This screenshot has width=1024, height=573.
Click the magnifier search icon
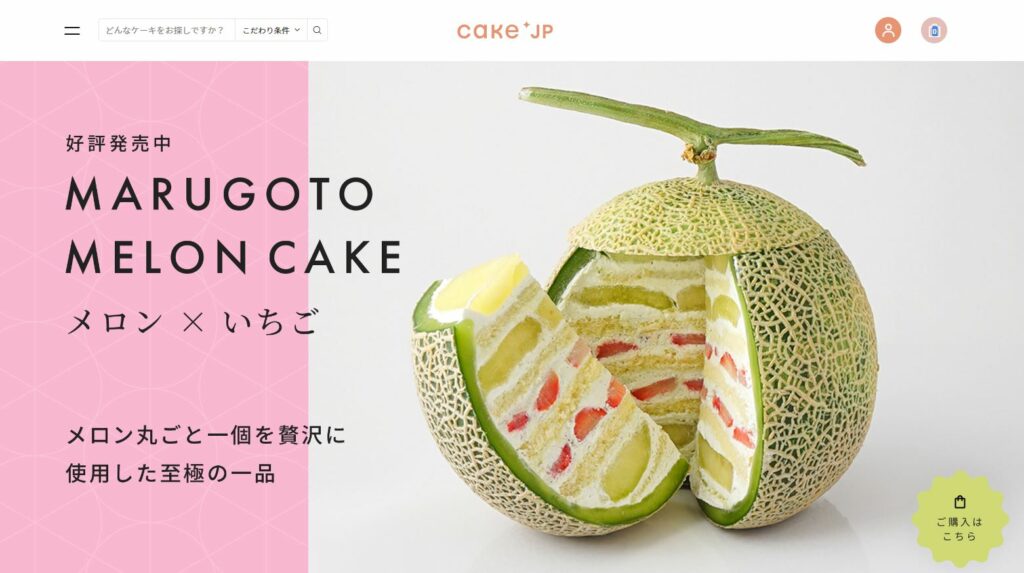(317, 30)
